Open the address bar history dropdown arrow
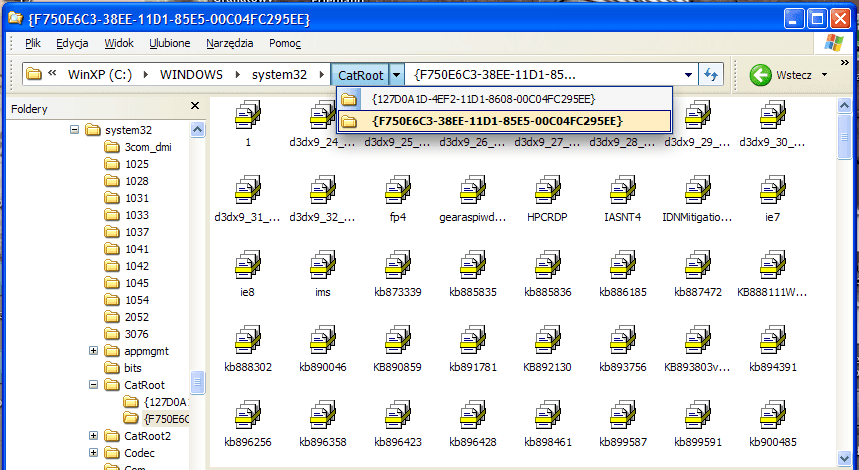859x470 pixels. pos(688,75)
